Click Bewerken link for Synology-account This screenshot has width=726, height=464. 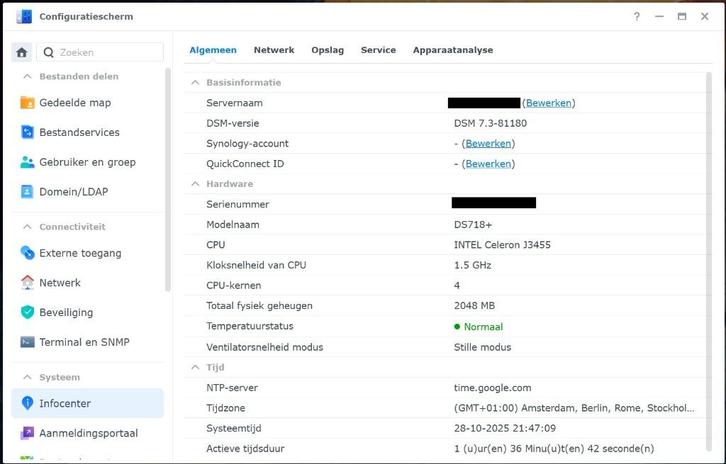point(488,144)
